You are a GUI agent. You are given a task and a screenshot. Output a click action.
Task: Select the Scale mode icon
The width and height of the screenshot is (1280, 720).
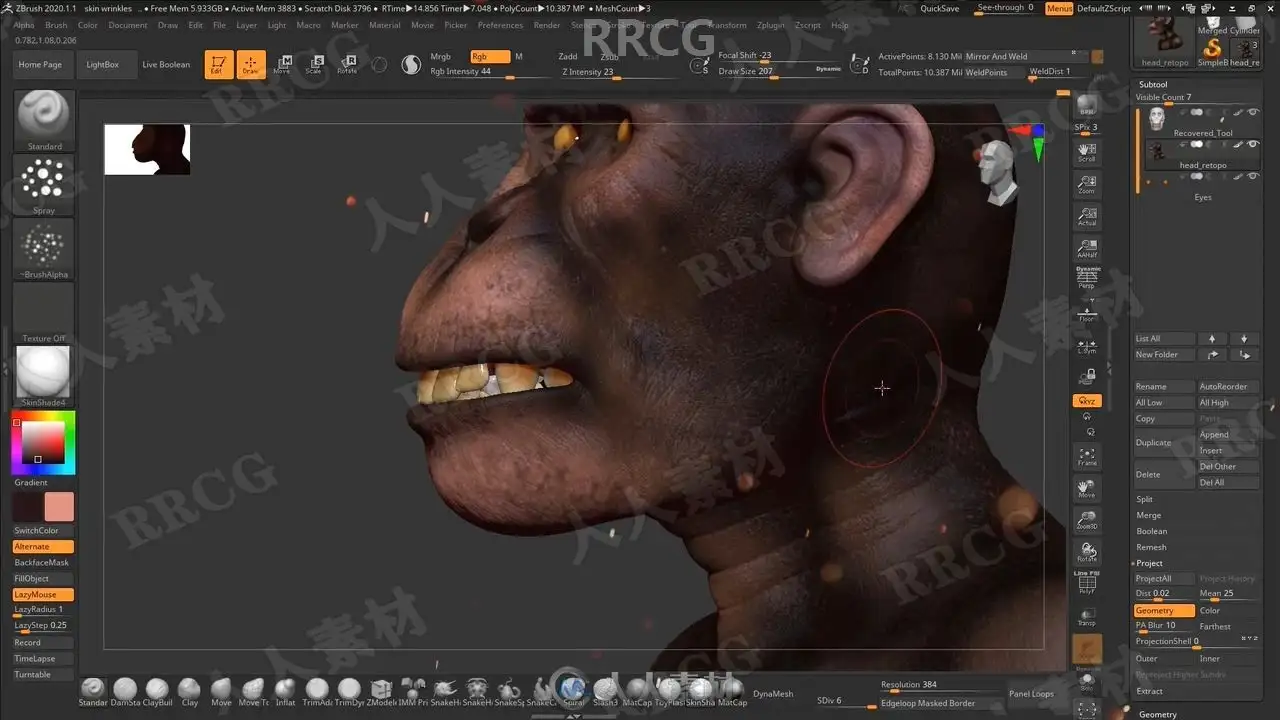[x=314, y=64]
